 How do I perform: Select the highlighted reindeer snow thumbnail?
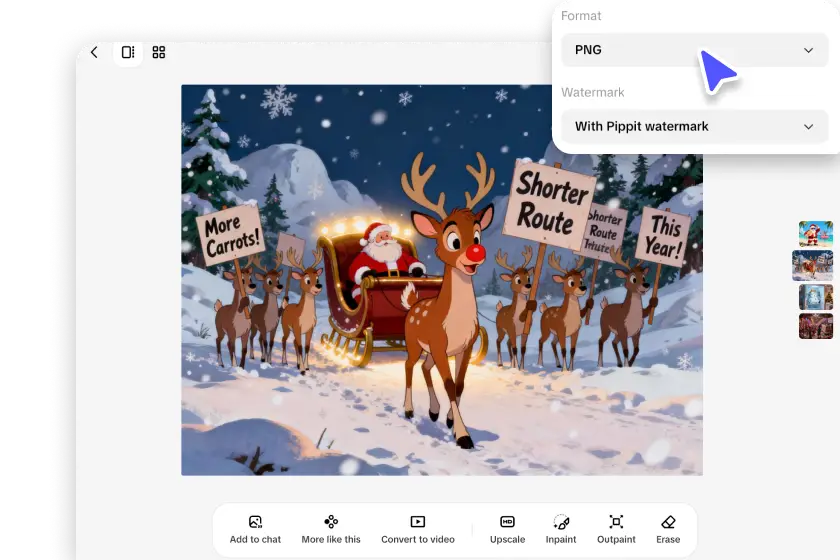(x=812, y=265)
